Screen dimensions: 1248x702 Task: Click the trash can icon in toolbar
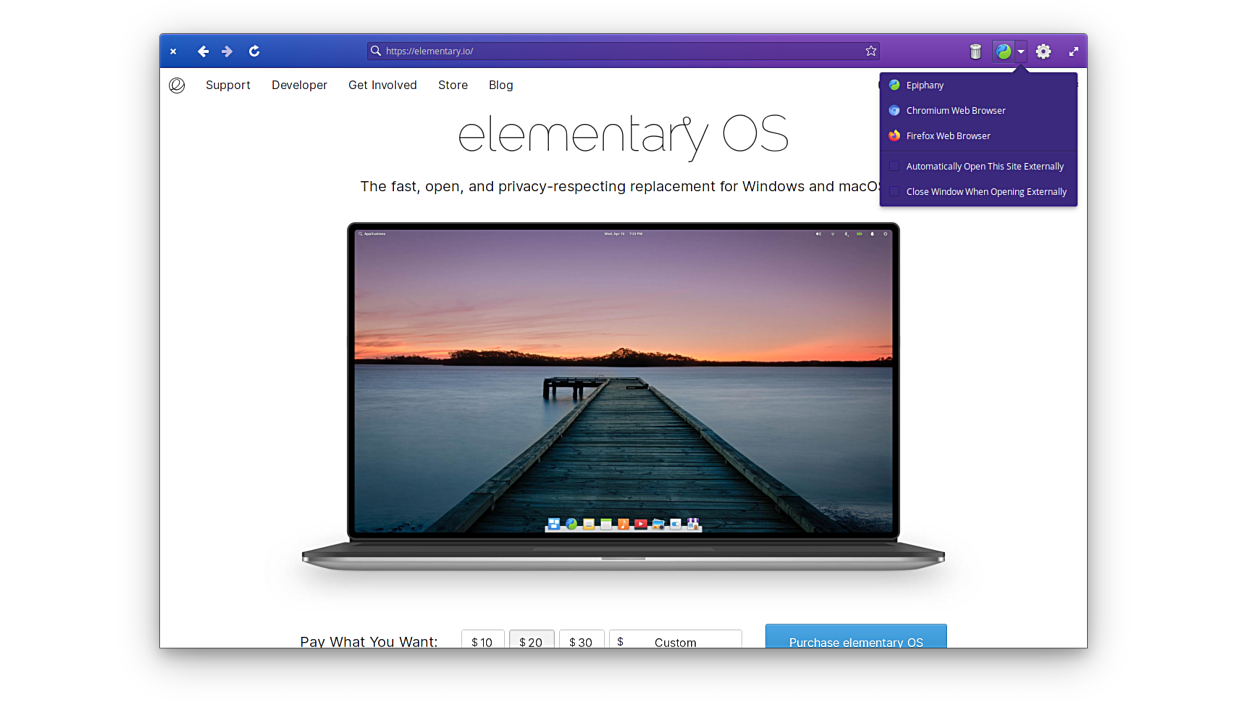(975, 52)
